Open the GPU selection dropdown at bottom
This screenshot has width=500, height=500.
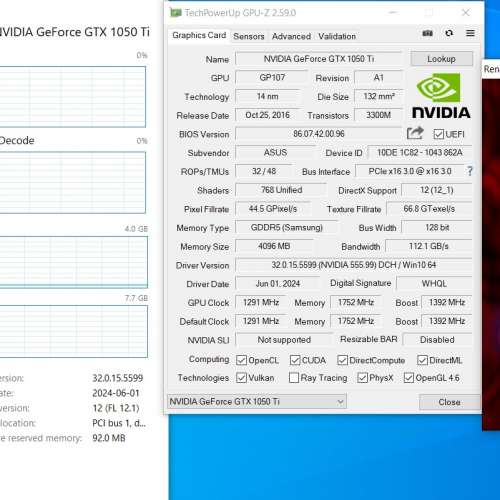257,401
